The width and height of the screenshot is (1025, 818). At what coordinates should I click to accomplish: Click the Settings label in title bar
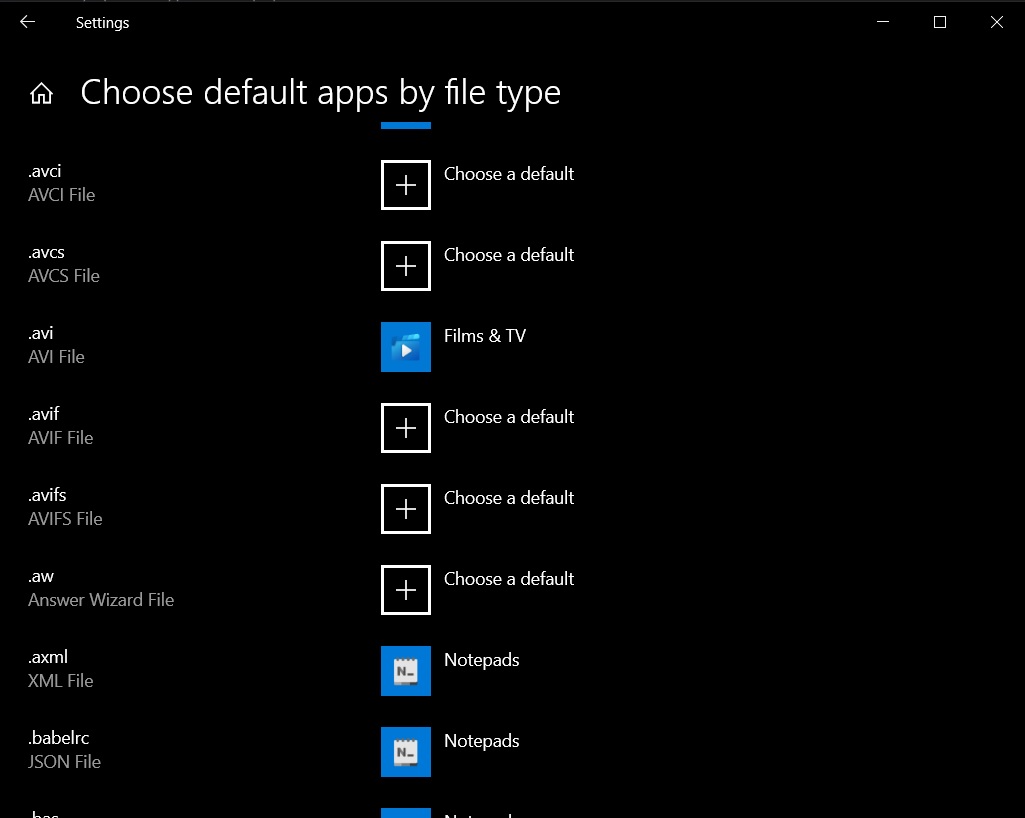[x=102, y=22]
